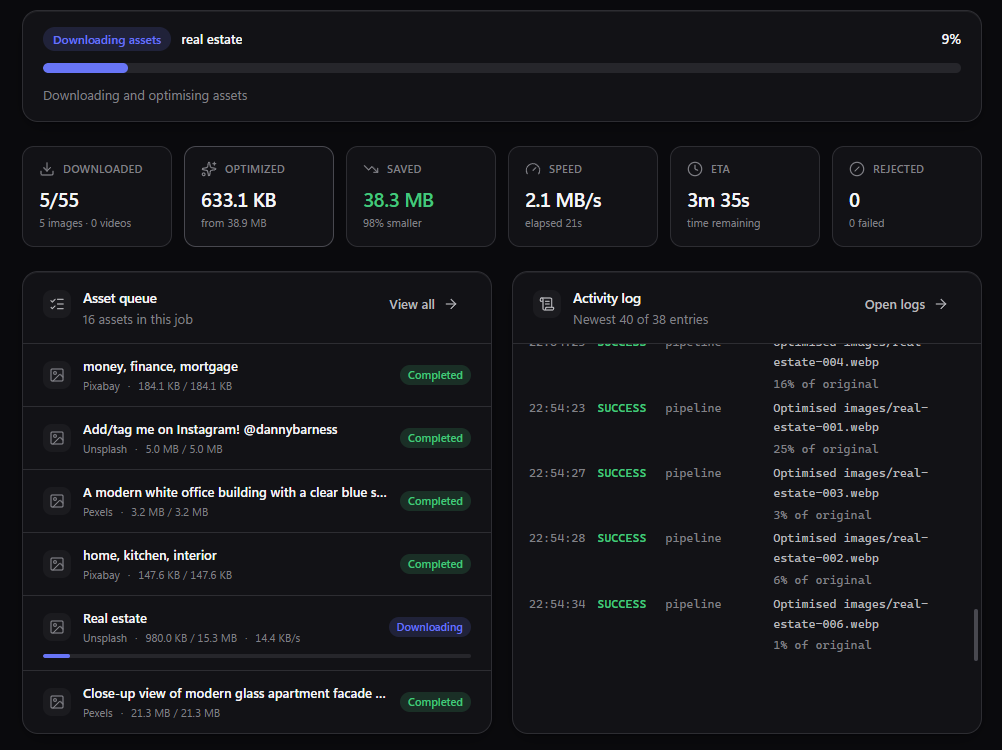Click Completed badge for white office building
1002x750 pixels.
point(435,501)
